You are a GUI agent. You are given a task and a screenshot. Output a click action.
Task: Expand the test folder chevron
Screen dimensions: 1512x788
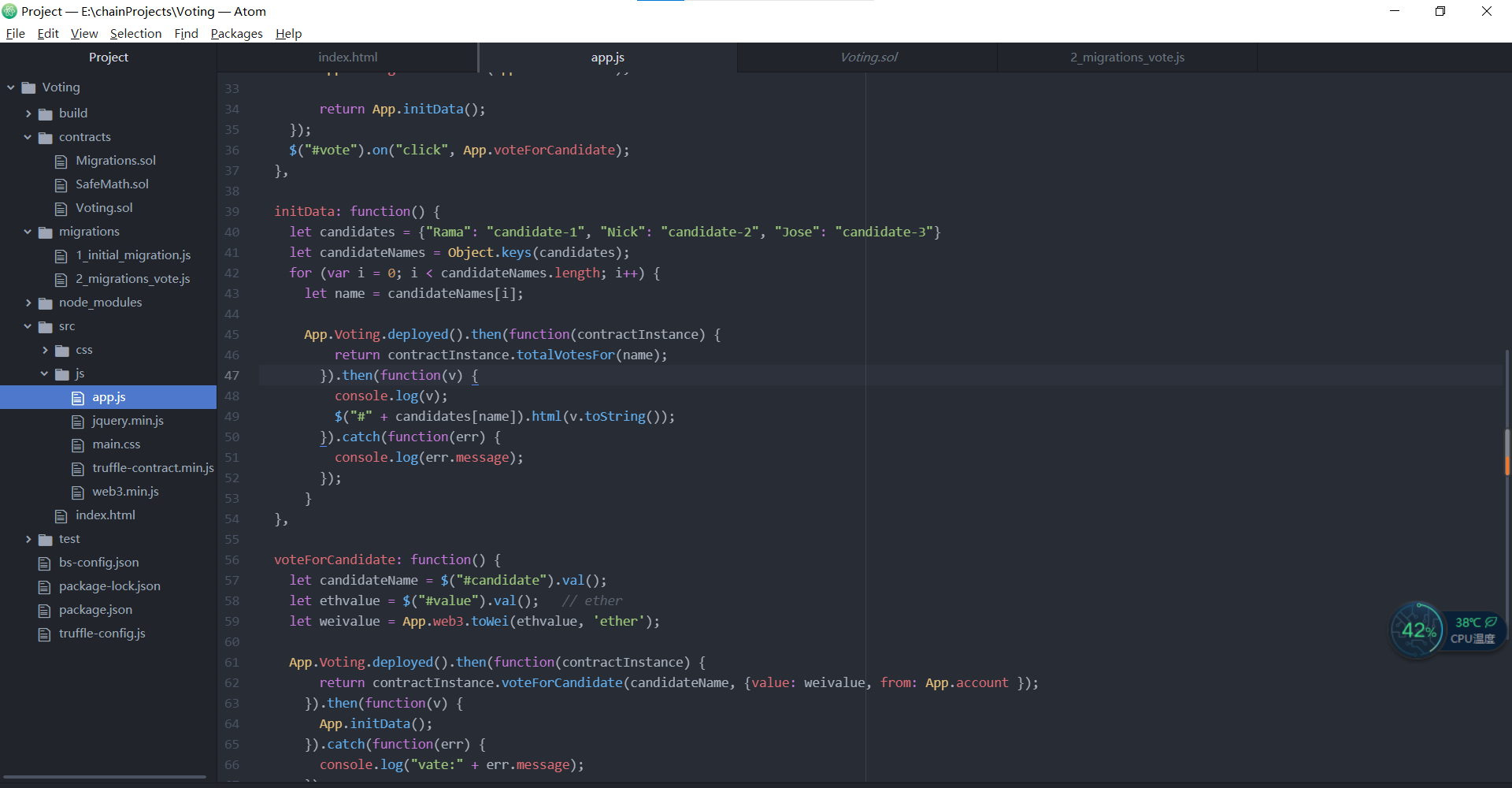28,539
